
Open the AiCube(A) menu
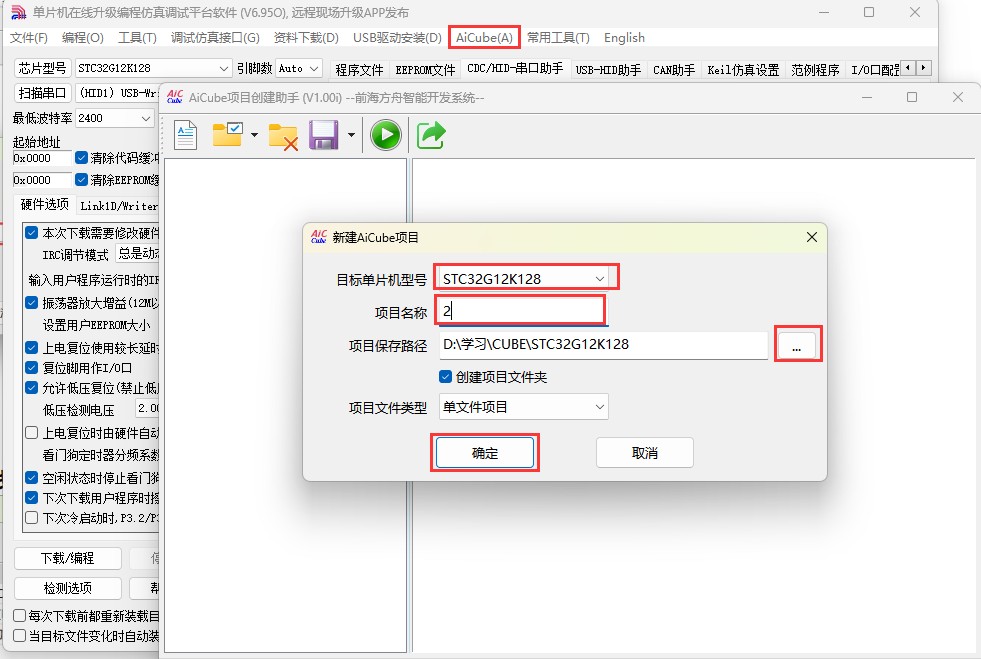[484, 38]
